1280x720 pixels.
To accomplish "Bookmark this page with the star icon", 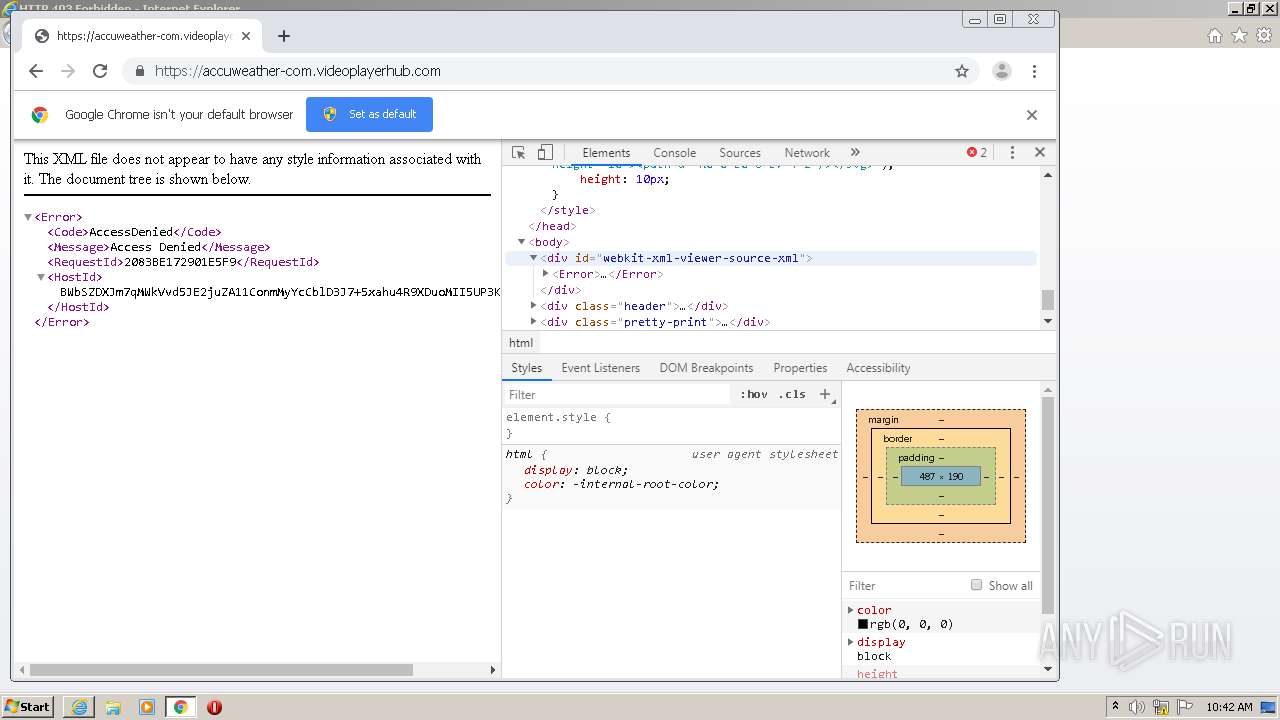I will coord(962,71).
